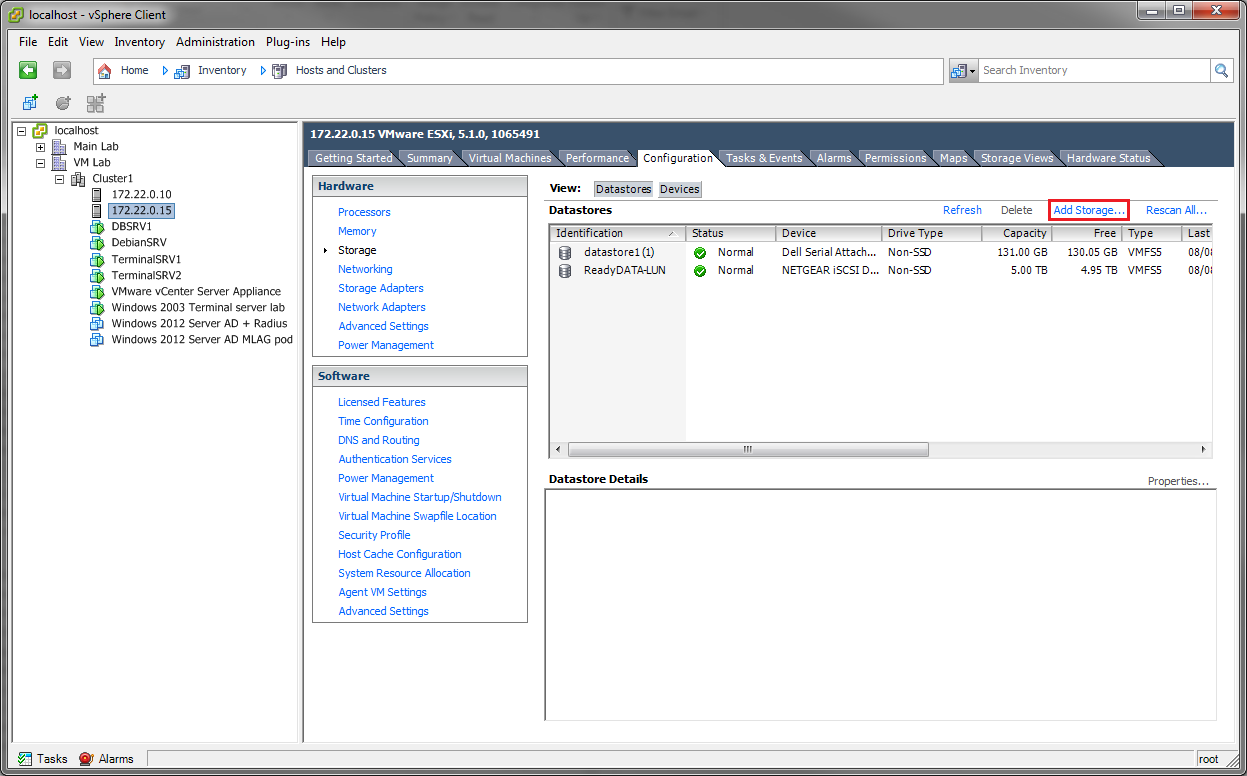Select the DBSRV1 virtual machine icon
The width and height of the screenshot is (1247, 776).
[x=96, y=226]
